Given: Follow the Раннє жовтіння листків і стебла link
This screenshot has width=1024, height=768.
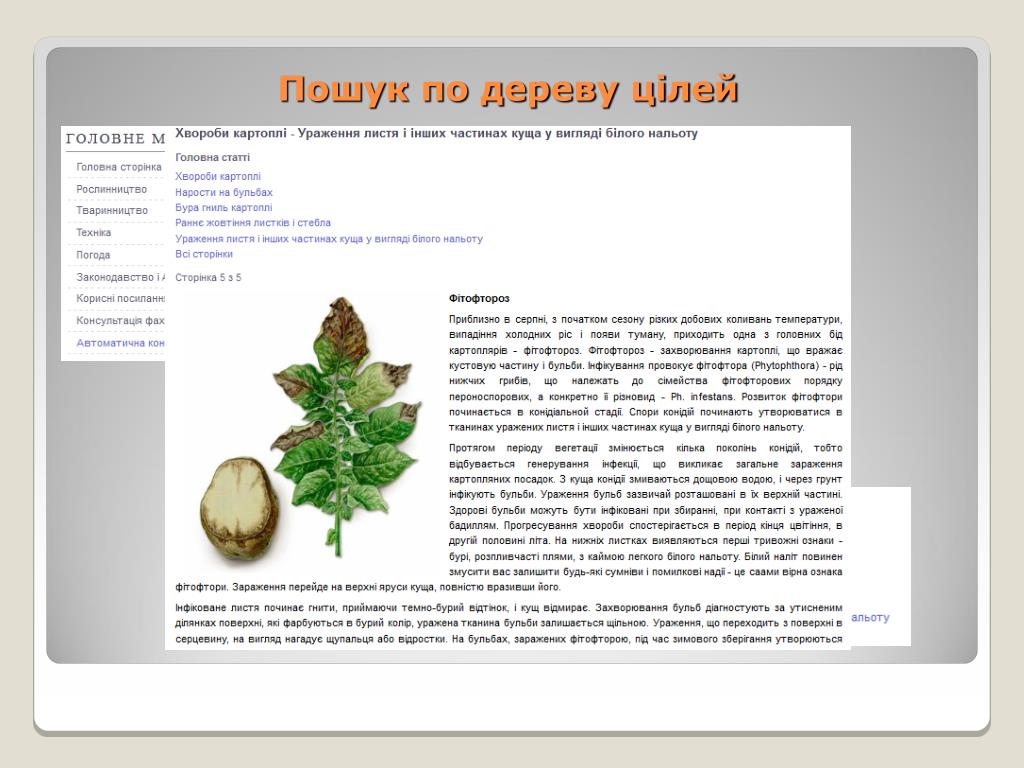Looking at the screenshot, I should [x=253, y=223].
